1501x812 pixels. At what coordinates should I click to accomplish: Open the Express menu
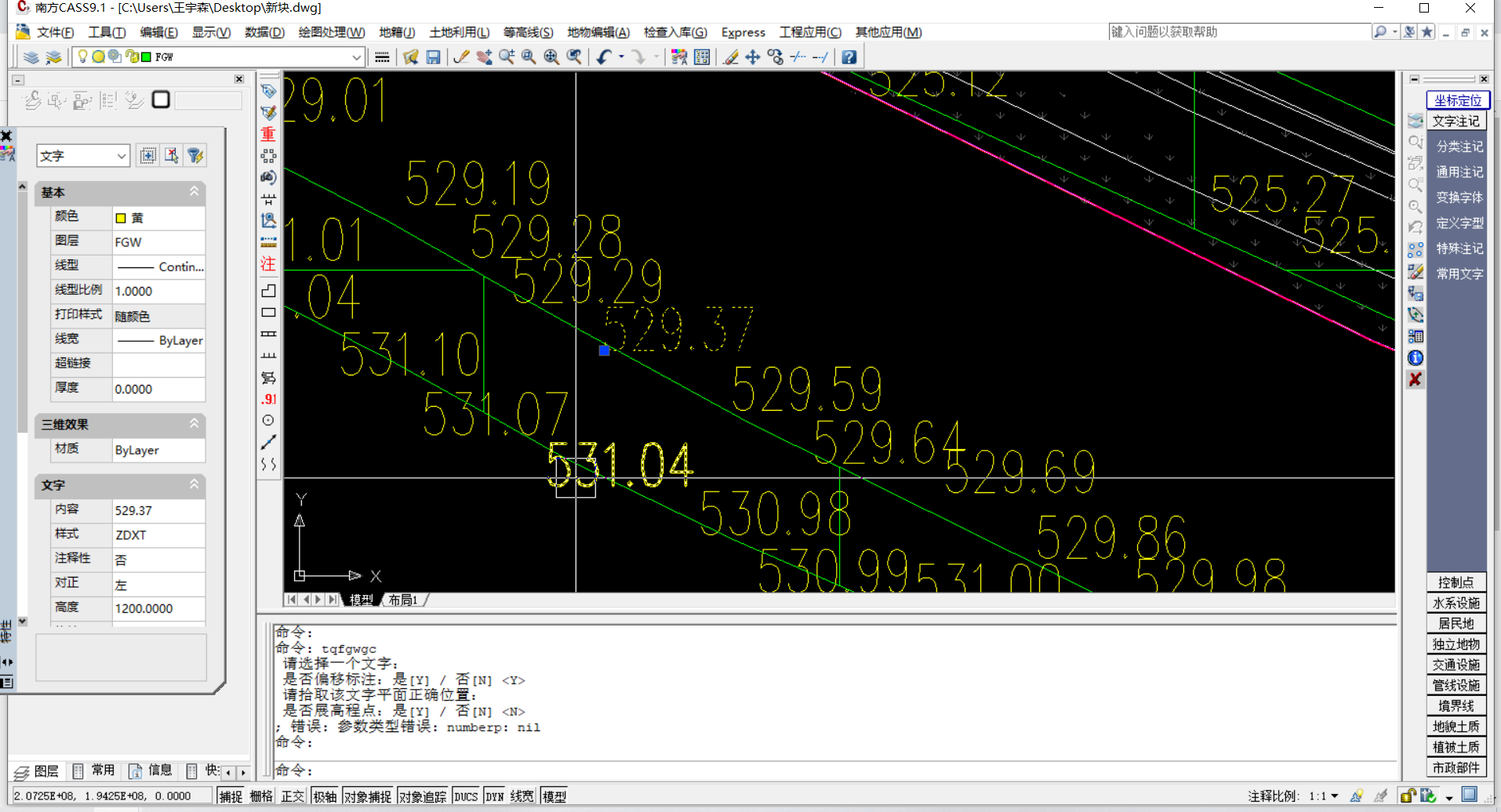point(743,32)
